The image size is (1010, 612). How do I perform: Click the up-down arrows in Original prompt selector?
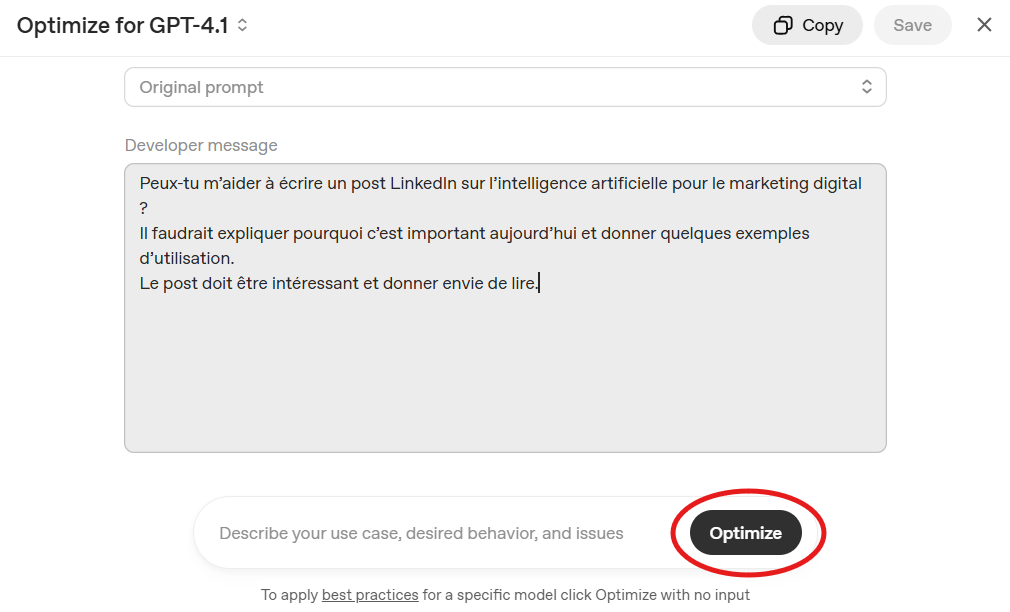pyautogui.click(x=866, y=87)
